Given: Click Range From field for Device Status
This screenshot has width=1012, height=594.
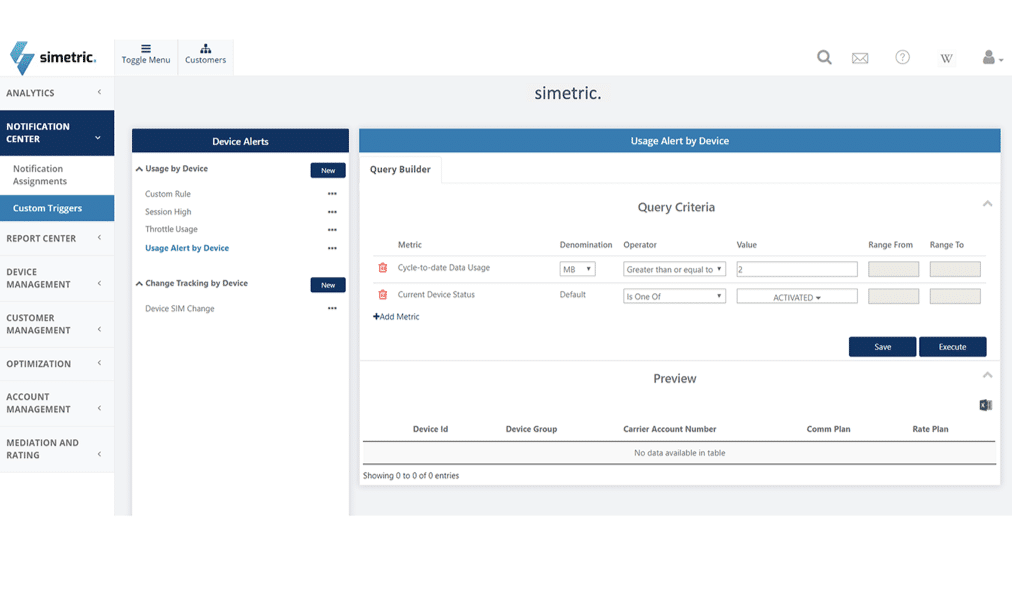Looking at the screenshot, I should [893, 296].
